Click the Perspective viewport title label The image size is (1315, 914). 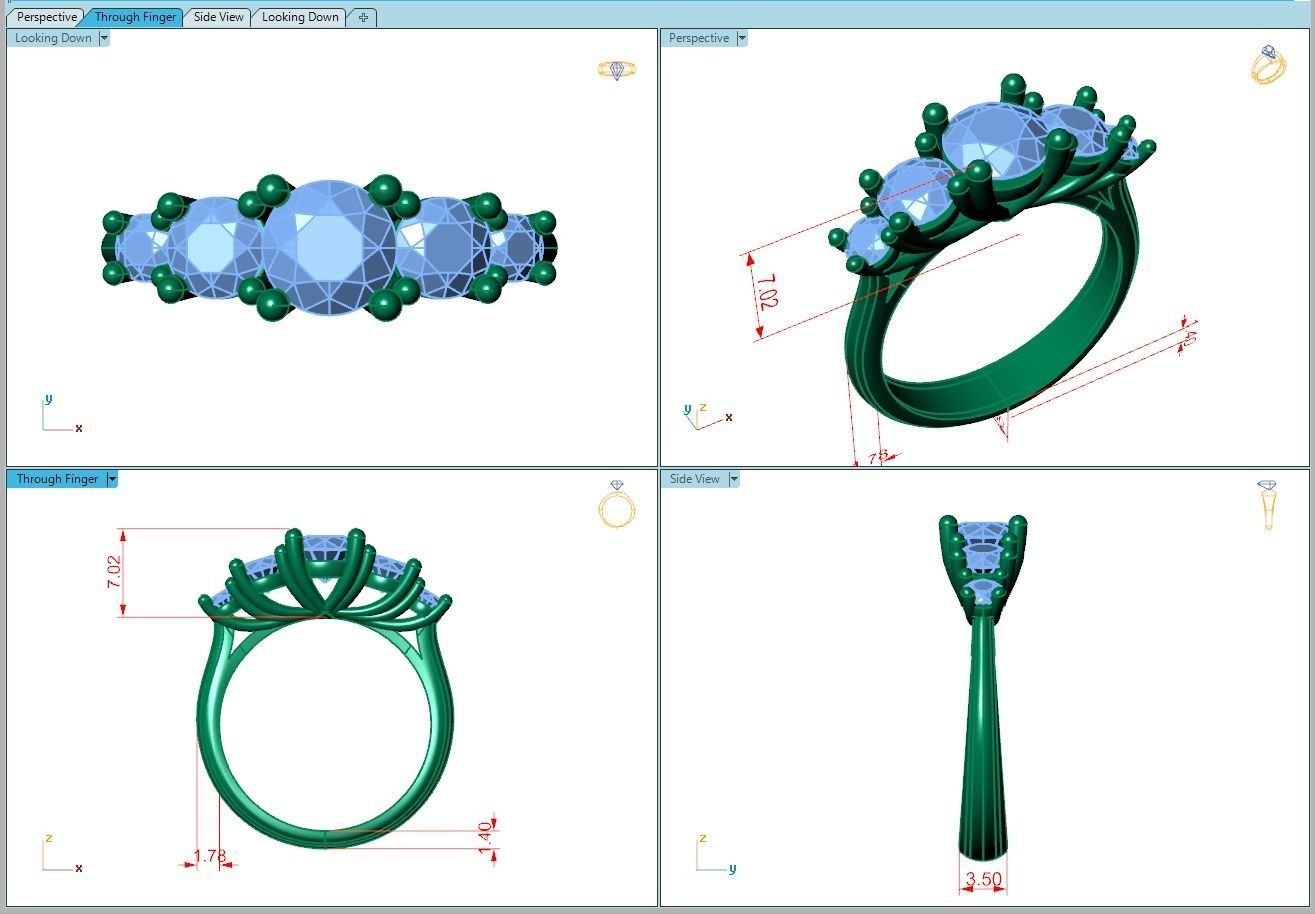click(x=698, y=38)
